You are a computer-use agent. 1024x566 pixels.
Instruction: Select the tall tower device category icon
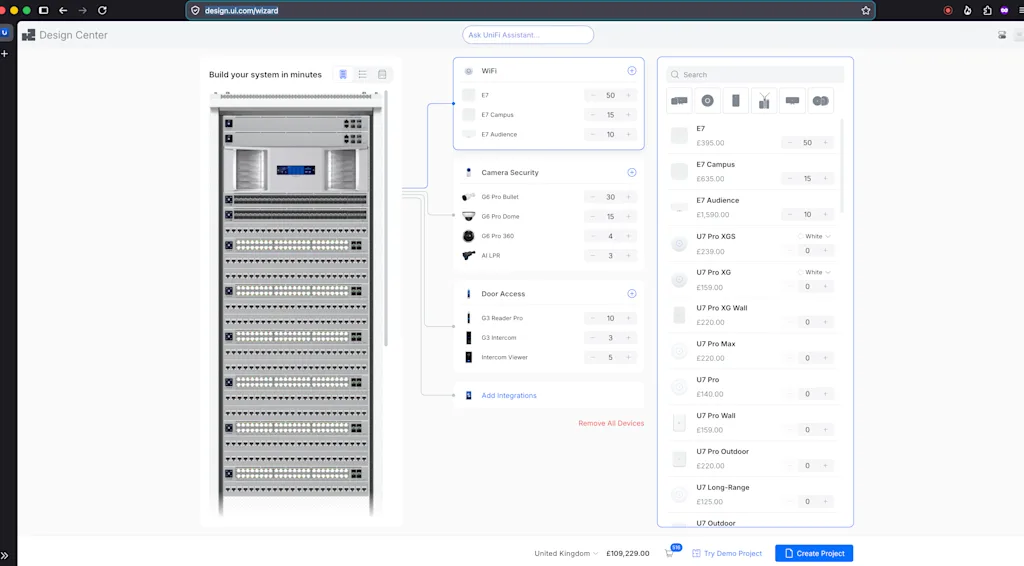tap(735, 101)
